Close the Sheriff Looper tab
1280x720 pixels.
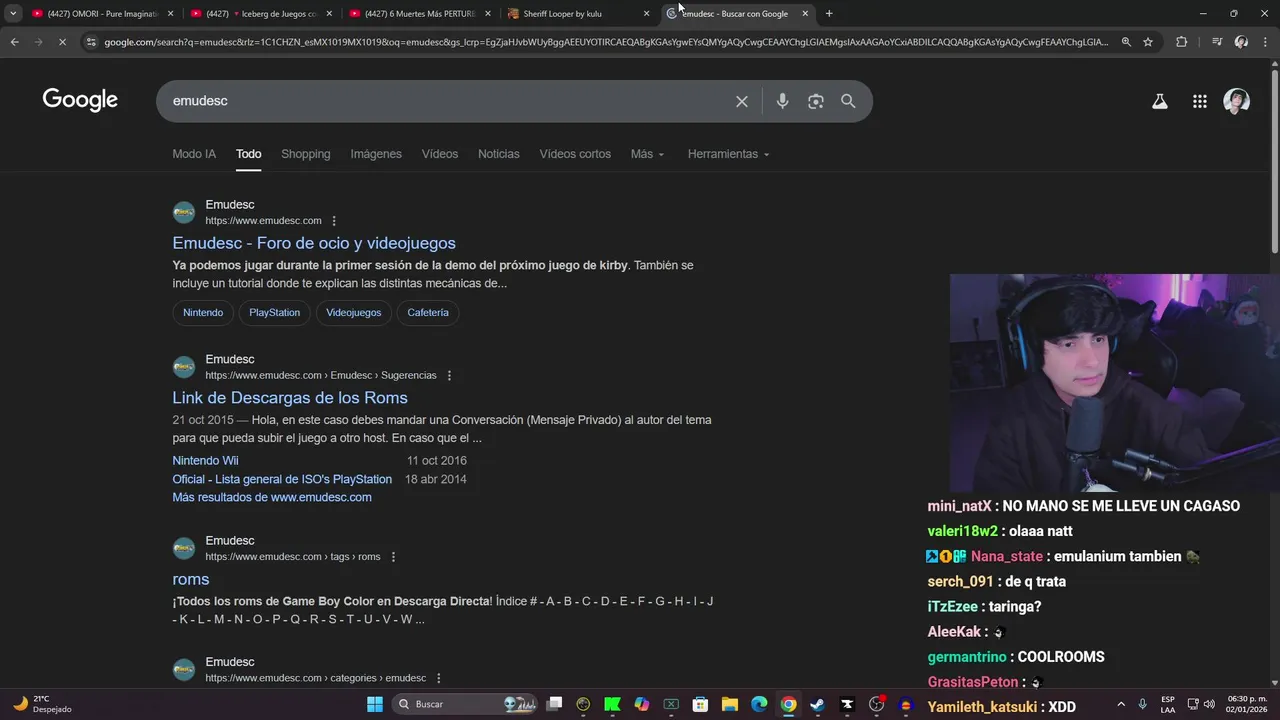(646, 13)
